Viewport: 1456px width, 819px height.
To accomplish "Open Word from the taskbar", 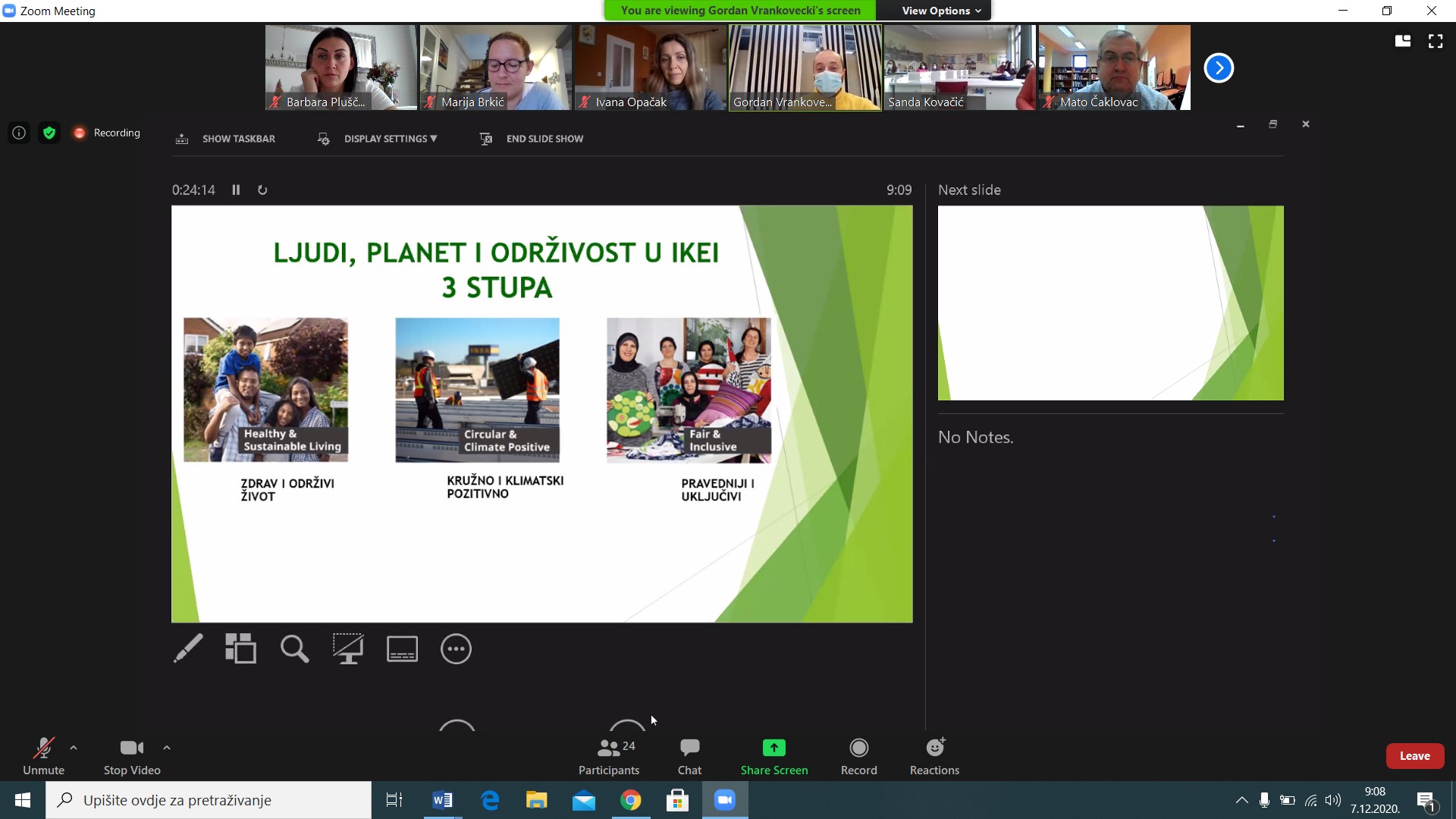I will (442, 800).
